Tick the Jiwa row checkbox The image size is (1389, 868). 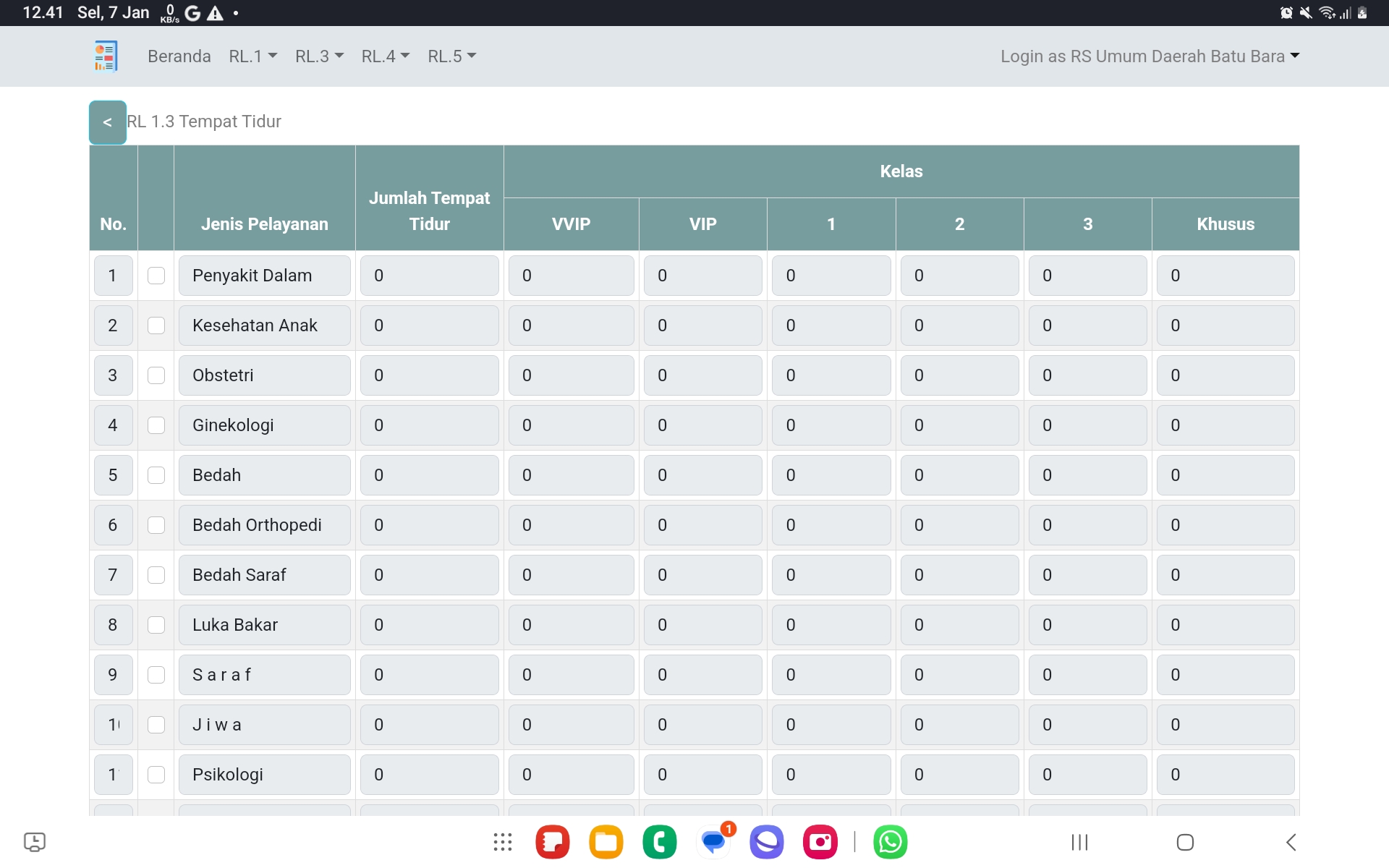pos(156,725)
